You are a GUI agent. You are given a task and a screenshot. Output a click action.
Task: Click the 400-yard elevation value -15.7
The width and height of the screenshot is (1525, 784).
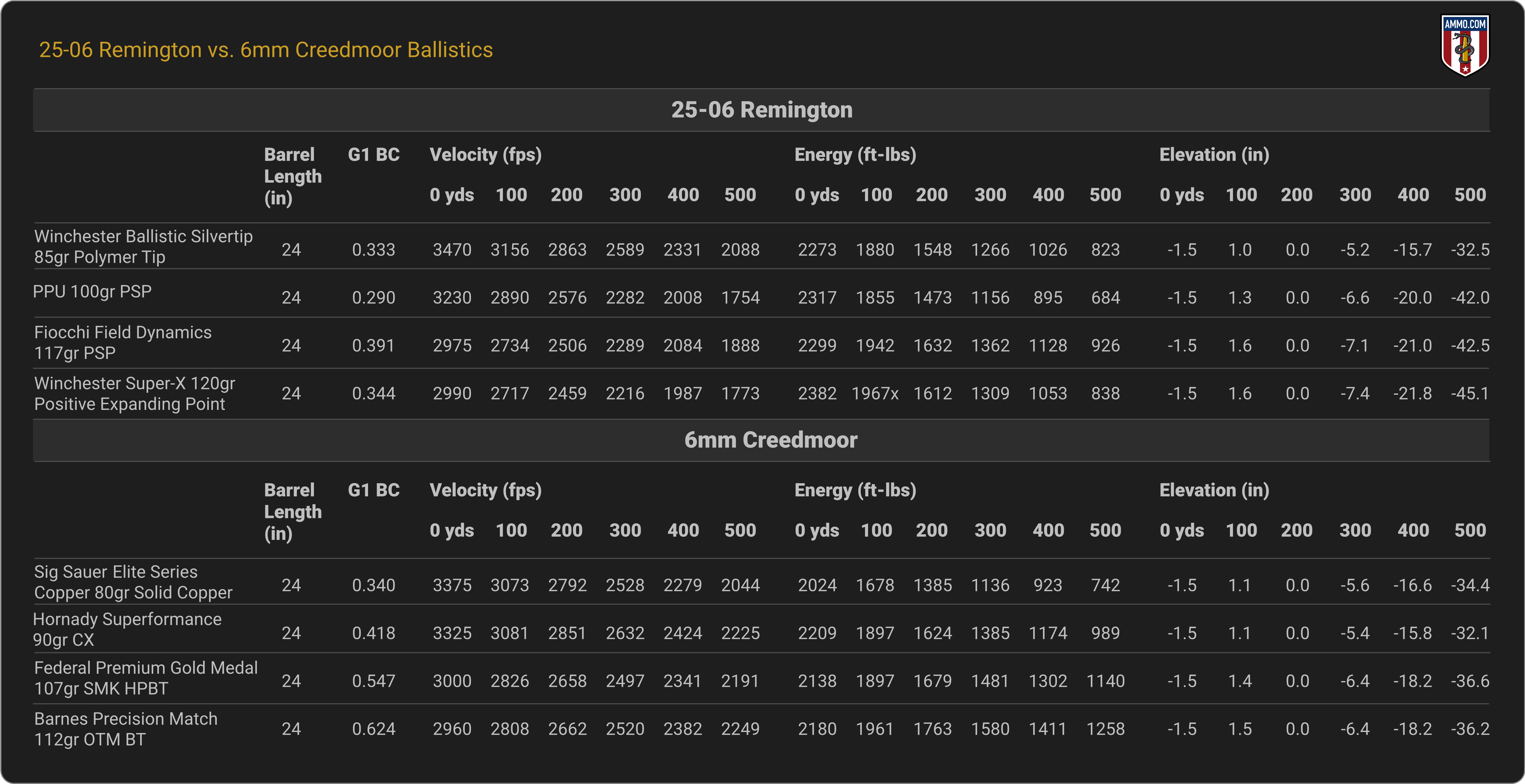click(x=1413, y=250)
